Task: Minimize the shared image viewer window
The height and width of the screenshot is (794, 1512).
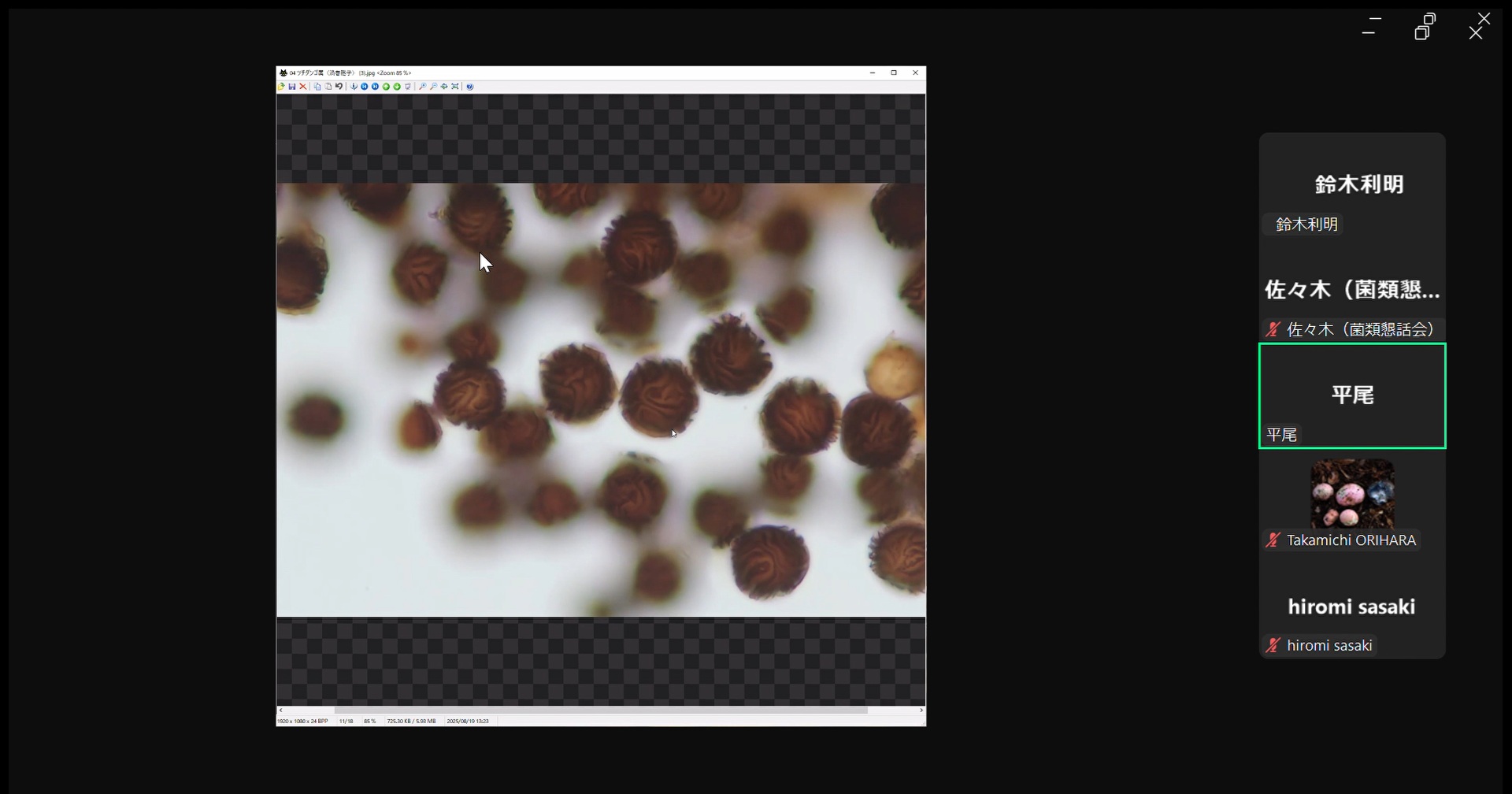Action: [873, 72]
